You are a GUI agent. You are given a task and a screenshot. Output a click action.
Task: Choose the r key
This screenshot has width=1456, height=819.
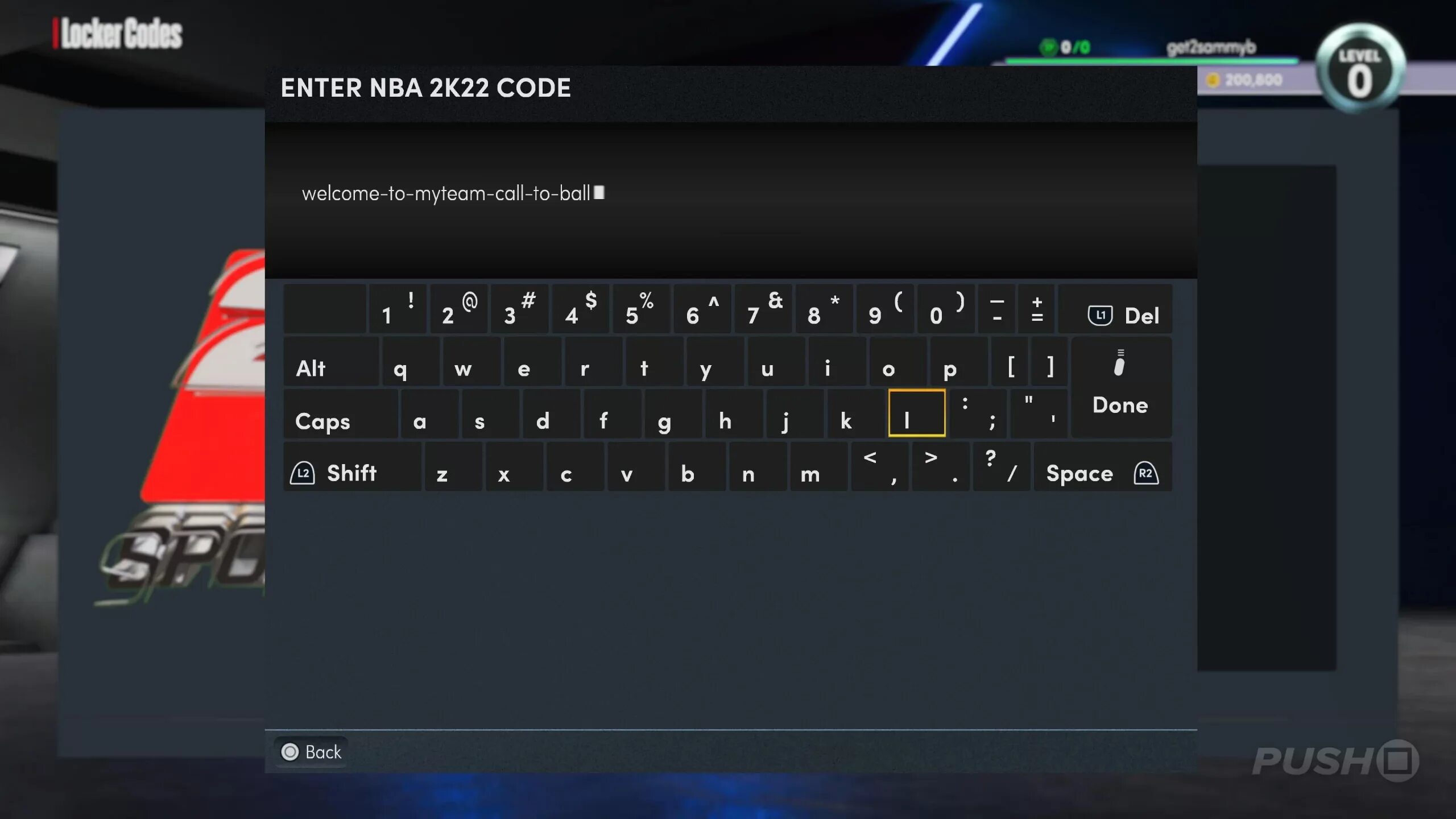tap(594, 362)
